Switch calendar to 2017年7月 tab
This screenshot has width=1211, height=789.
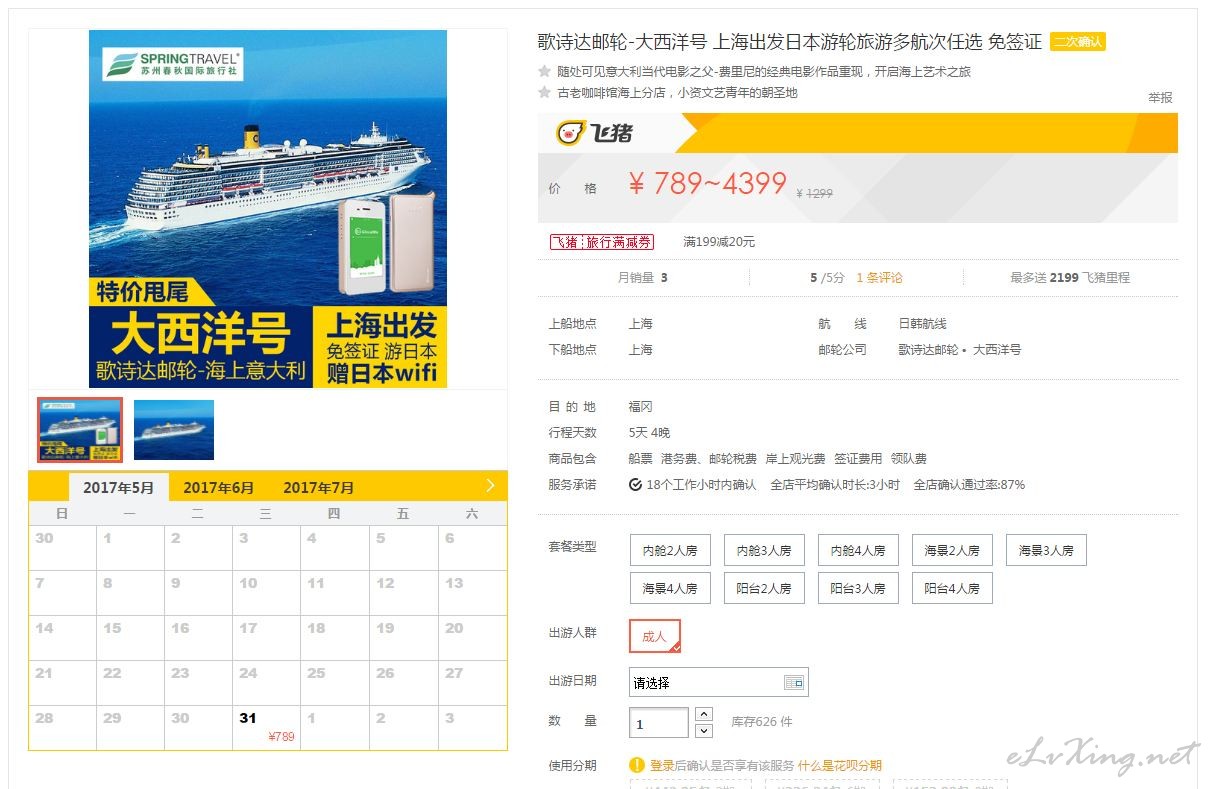click(319, 488)
